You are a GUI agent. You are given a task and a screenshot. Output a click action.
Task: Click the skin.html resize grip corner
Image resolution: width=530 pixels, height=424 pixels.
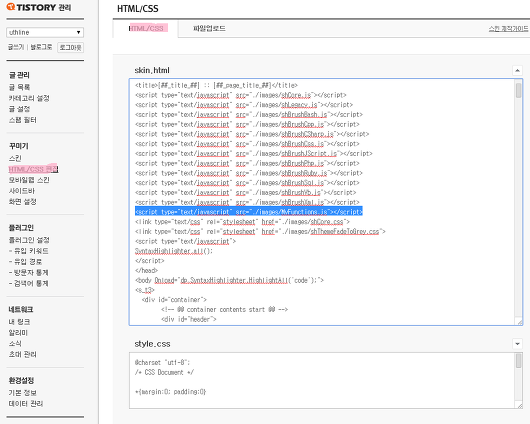click(x=520, y=322)
